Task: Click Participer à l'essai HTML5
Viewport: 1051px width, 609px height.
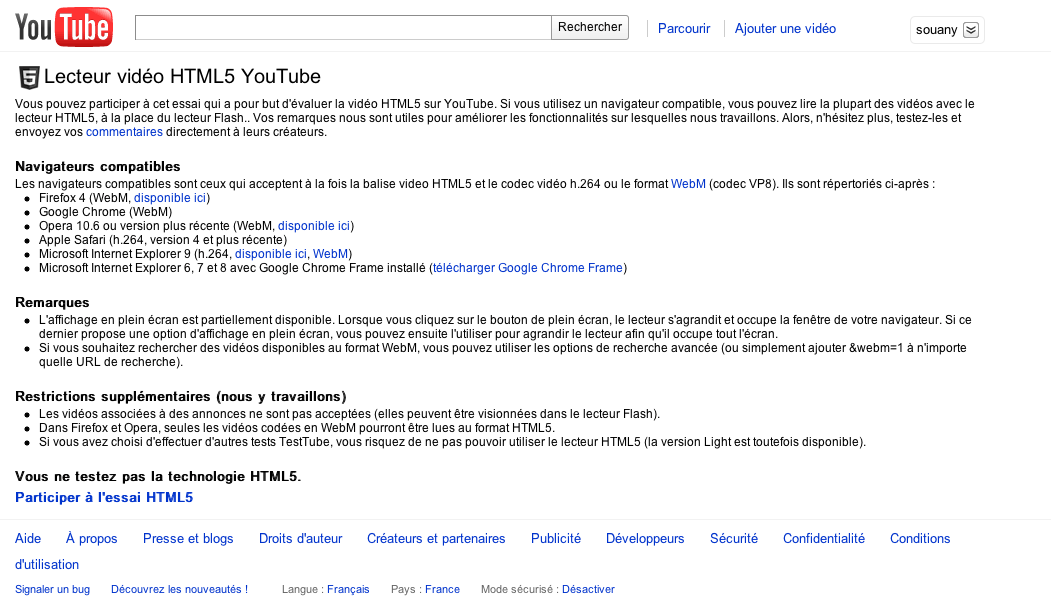Action: click(x=104, y=497)
